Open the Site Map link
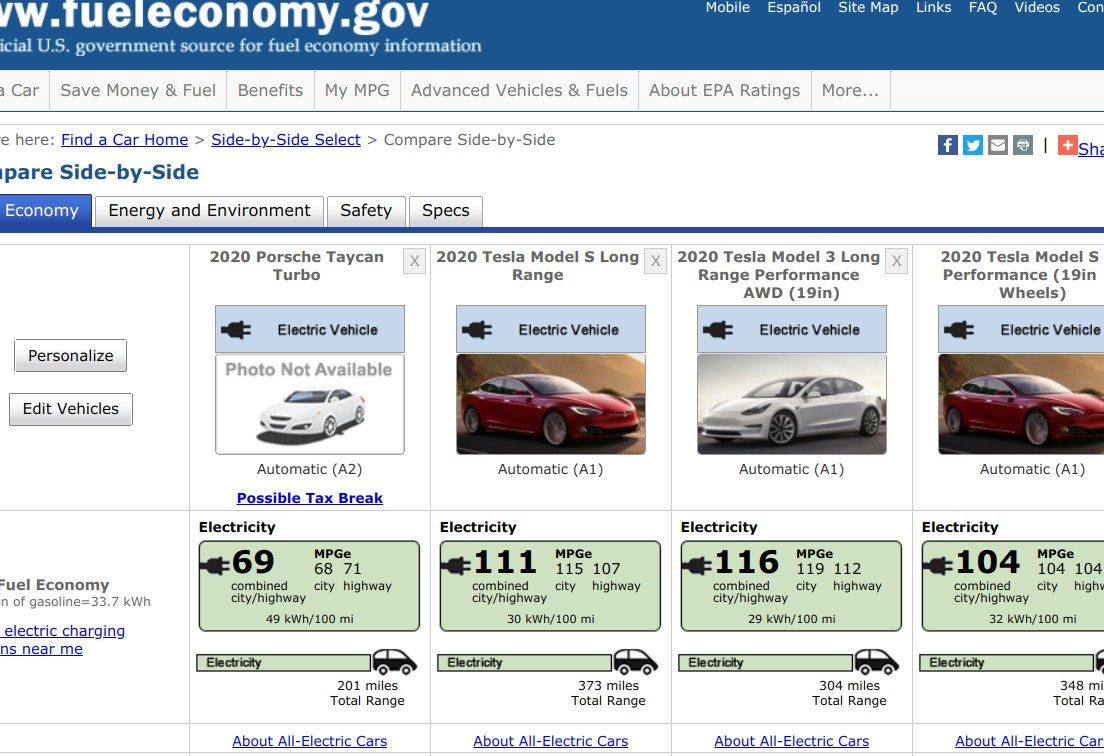 868,8
